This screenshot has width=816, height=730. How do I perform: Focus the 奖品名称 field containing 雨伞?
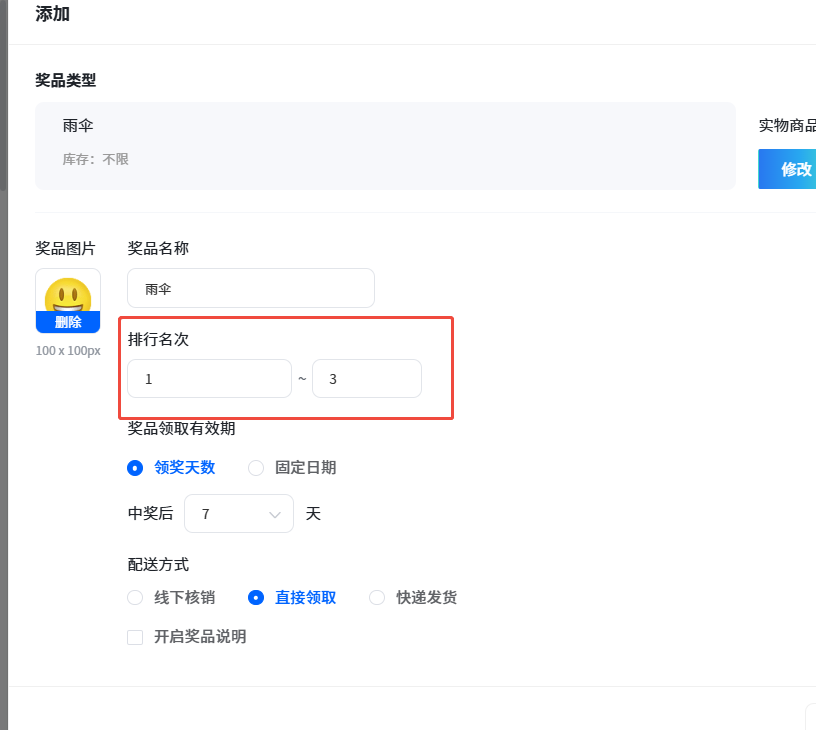[251, 288]
